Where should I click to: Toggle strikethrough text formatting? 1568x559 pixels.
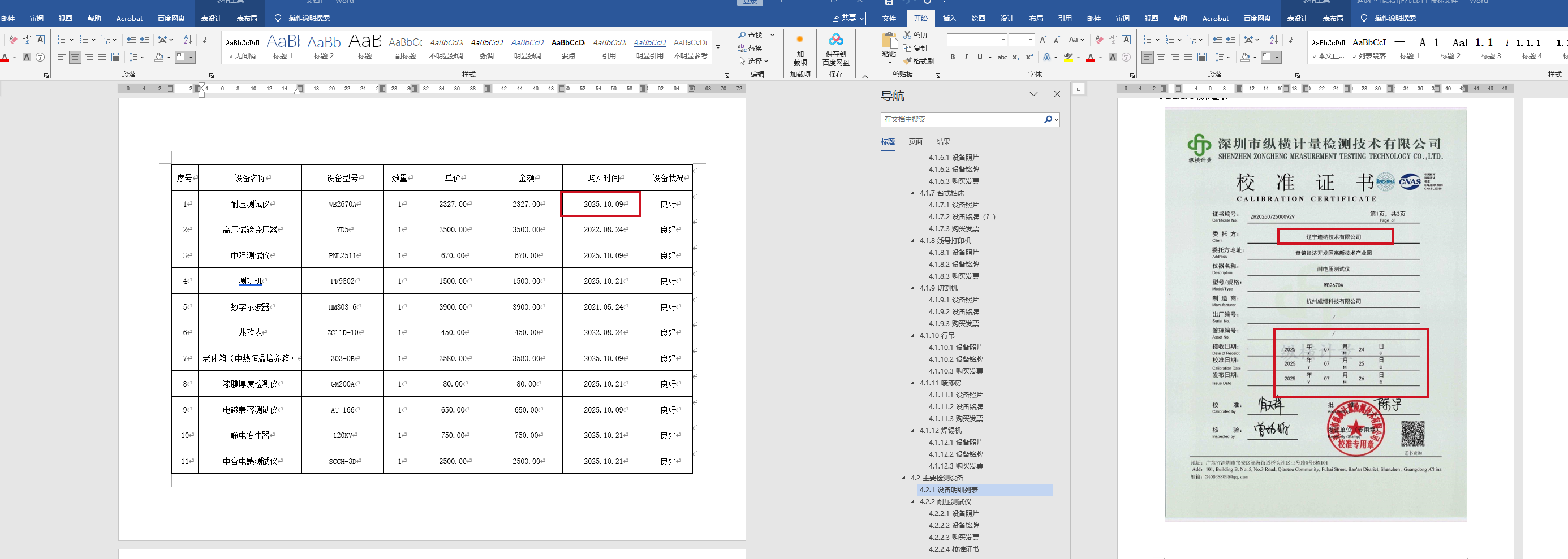point(1002,58)
